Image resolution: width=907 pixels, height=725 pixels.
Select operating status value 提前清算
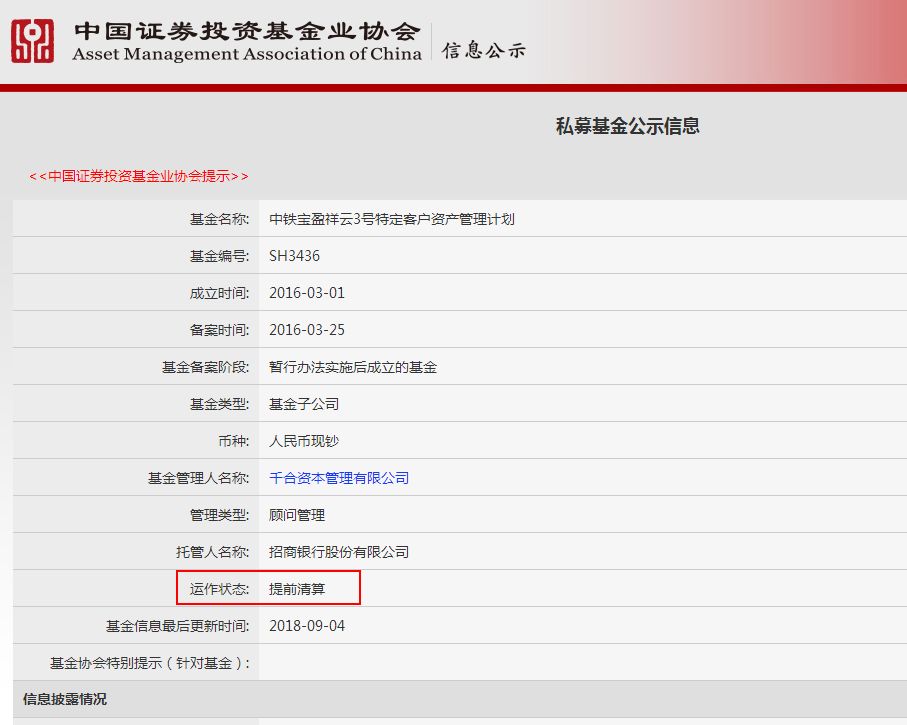point(297,589)
